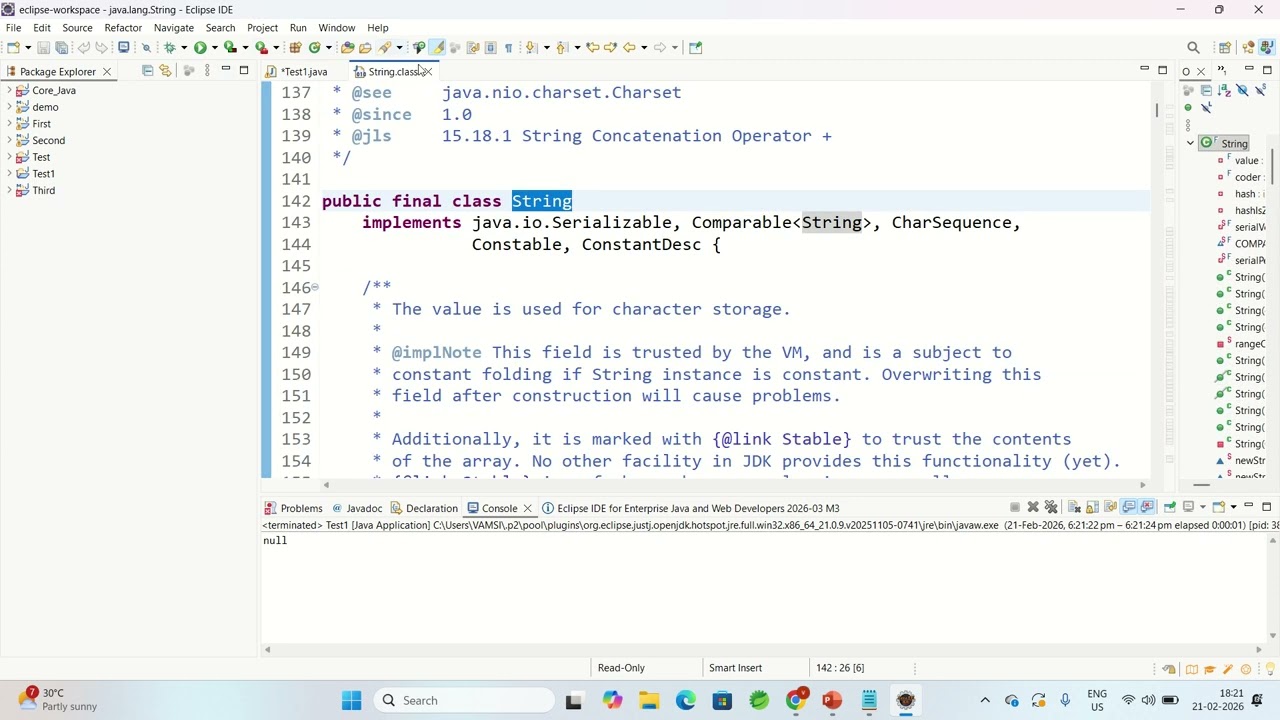The height and width of the screenshot is (720, 1280).
Task: Open the Open Console dropdown arrow
Action: point(1234,507)
